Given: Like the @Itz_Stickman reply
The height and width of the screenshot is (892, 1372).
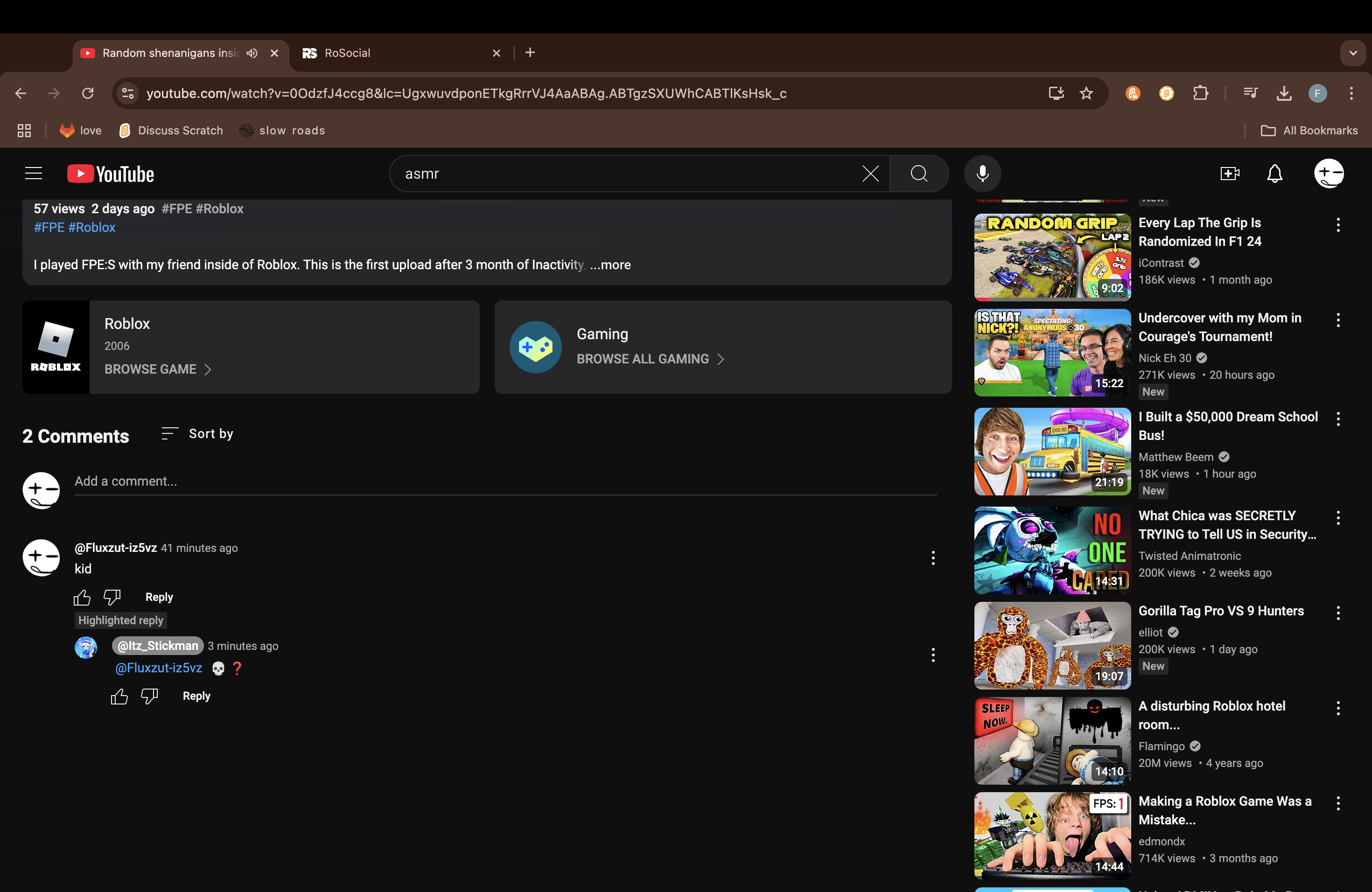Looking at the screenshot, I should pyautogui.click(x=119, y=697).
